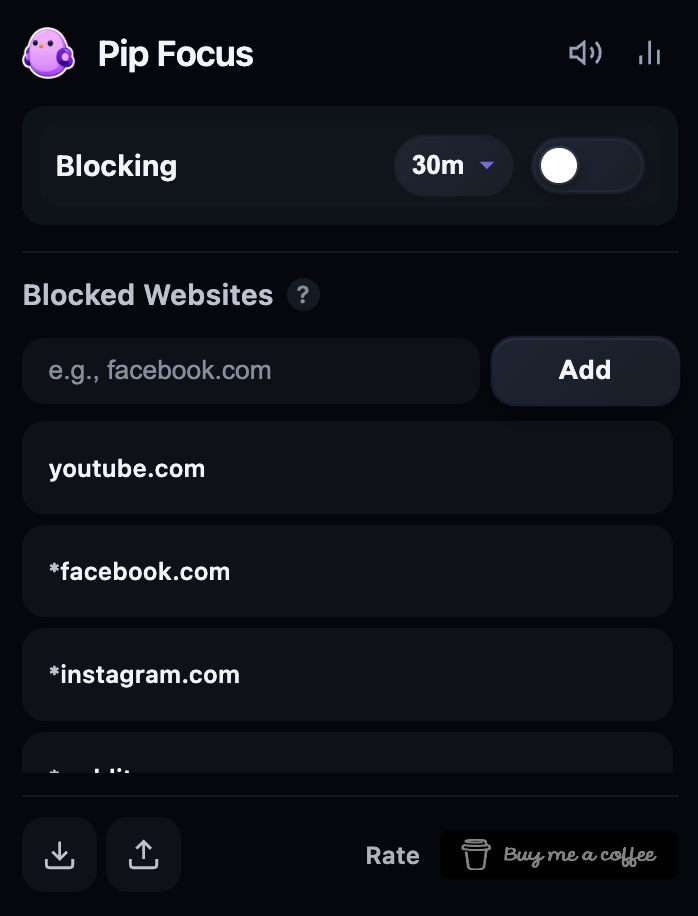Click the Pip mascot logo

point(48,53)
